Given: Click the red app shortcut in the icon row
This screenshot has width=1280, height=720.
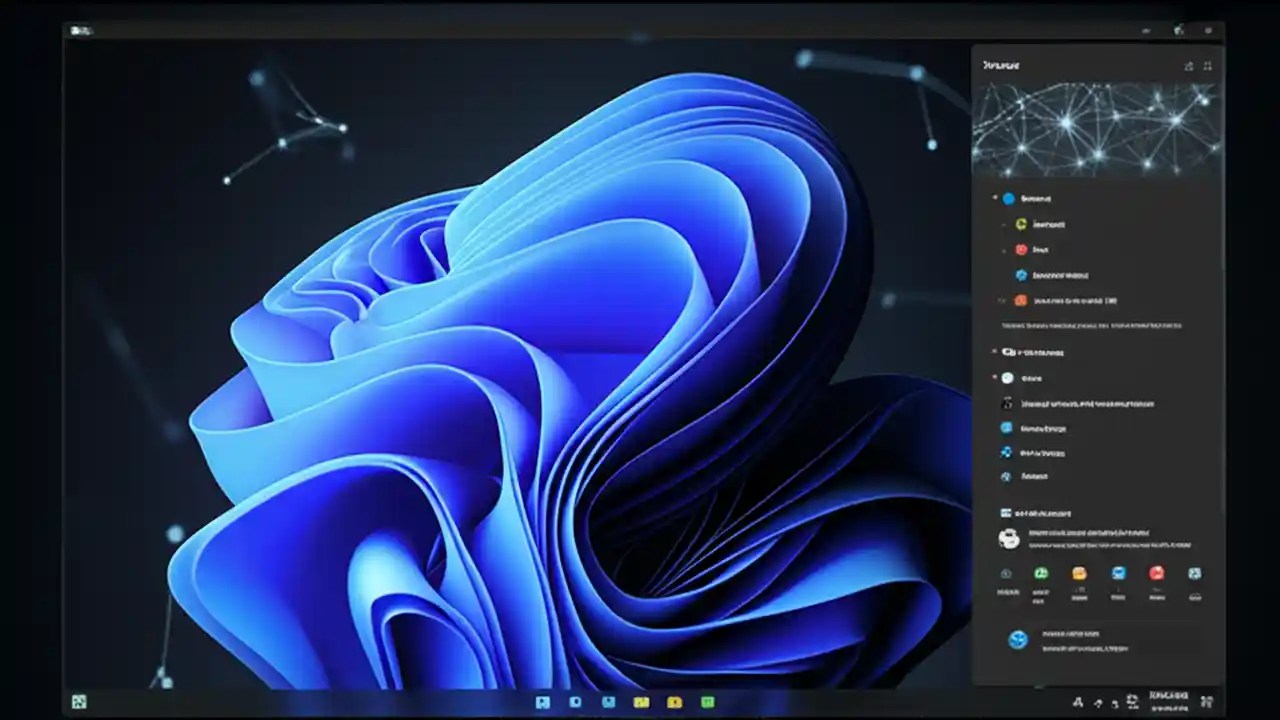Looking at the screenshot, I should [x=1155, y=573].
